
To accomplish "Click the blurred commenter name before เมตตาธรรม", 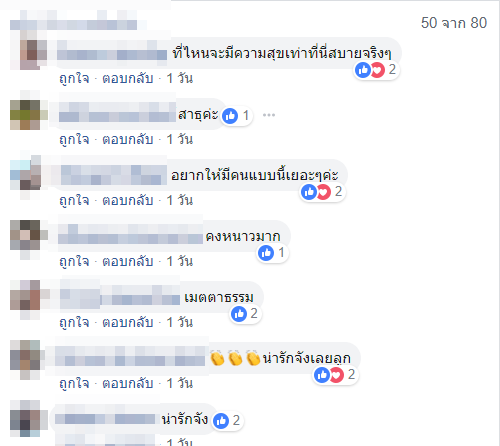I will point(120,296).
